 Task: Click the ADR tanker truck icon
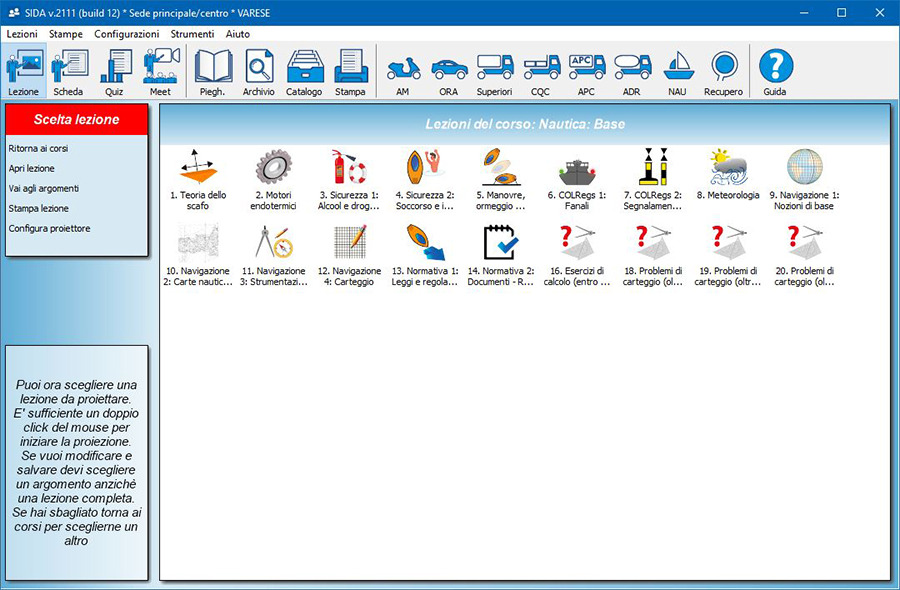(631, 72)
